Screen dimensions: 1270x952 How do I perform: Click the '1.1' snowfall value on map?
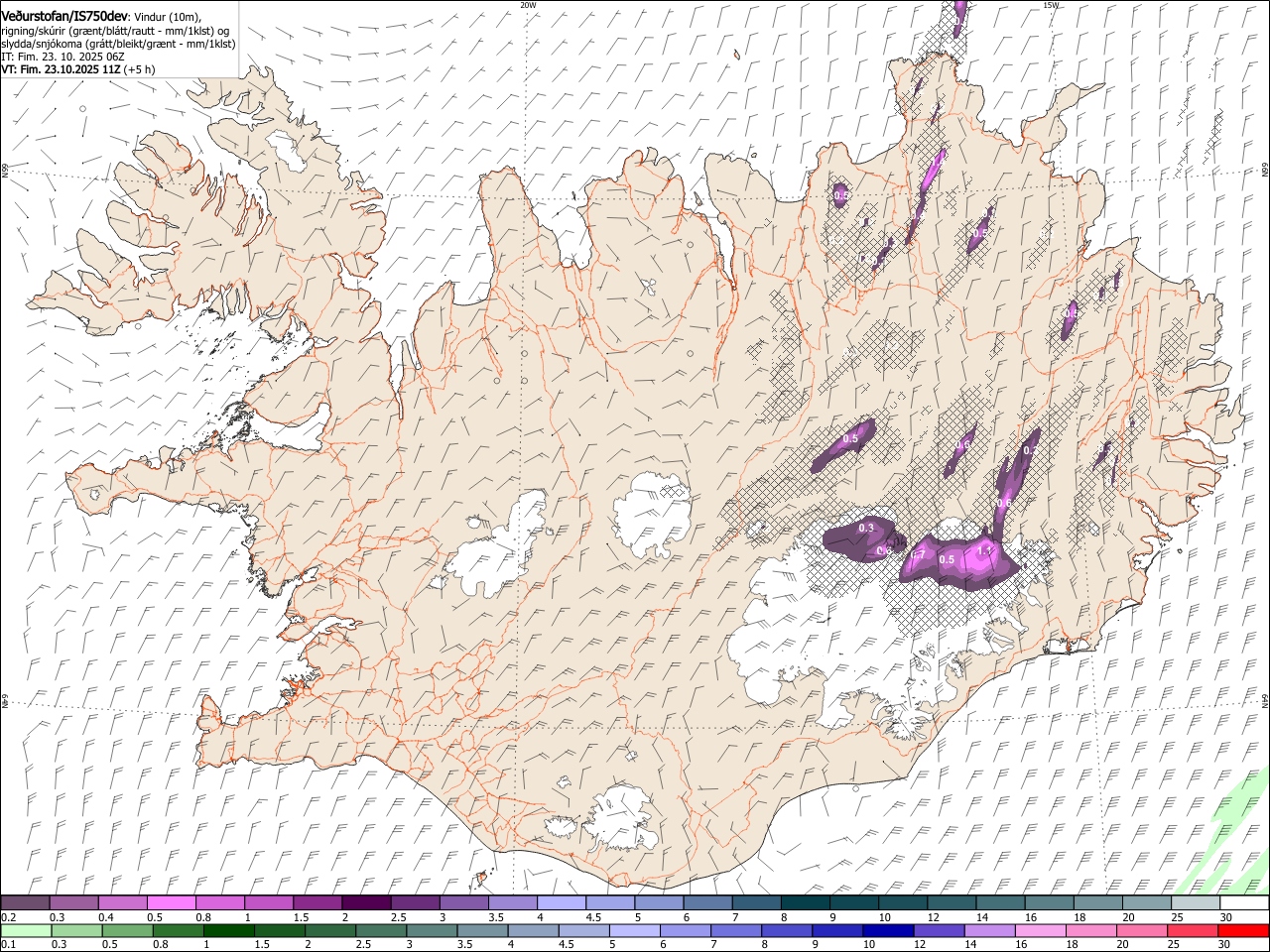click(985, 550)
